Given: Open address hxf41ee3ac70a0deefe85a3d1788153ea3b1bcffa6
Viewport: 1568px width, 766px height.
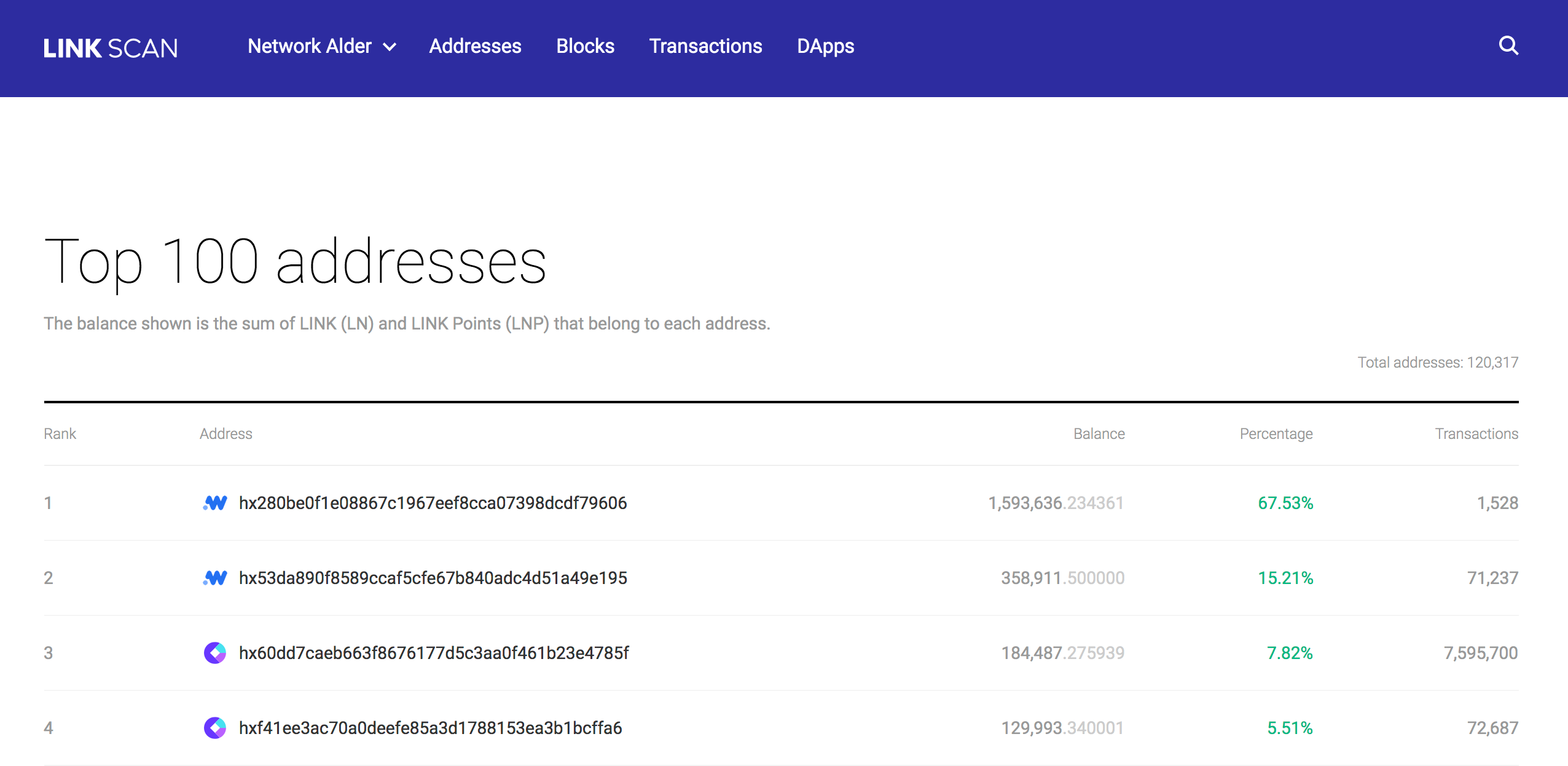Looking at the screenshot, I should (430, 728).
